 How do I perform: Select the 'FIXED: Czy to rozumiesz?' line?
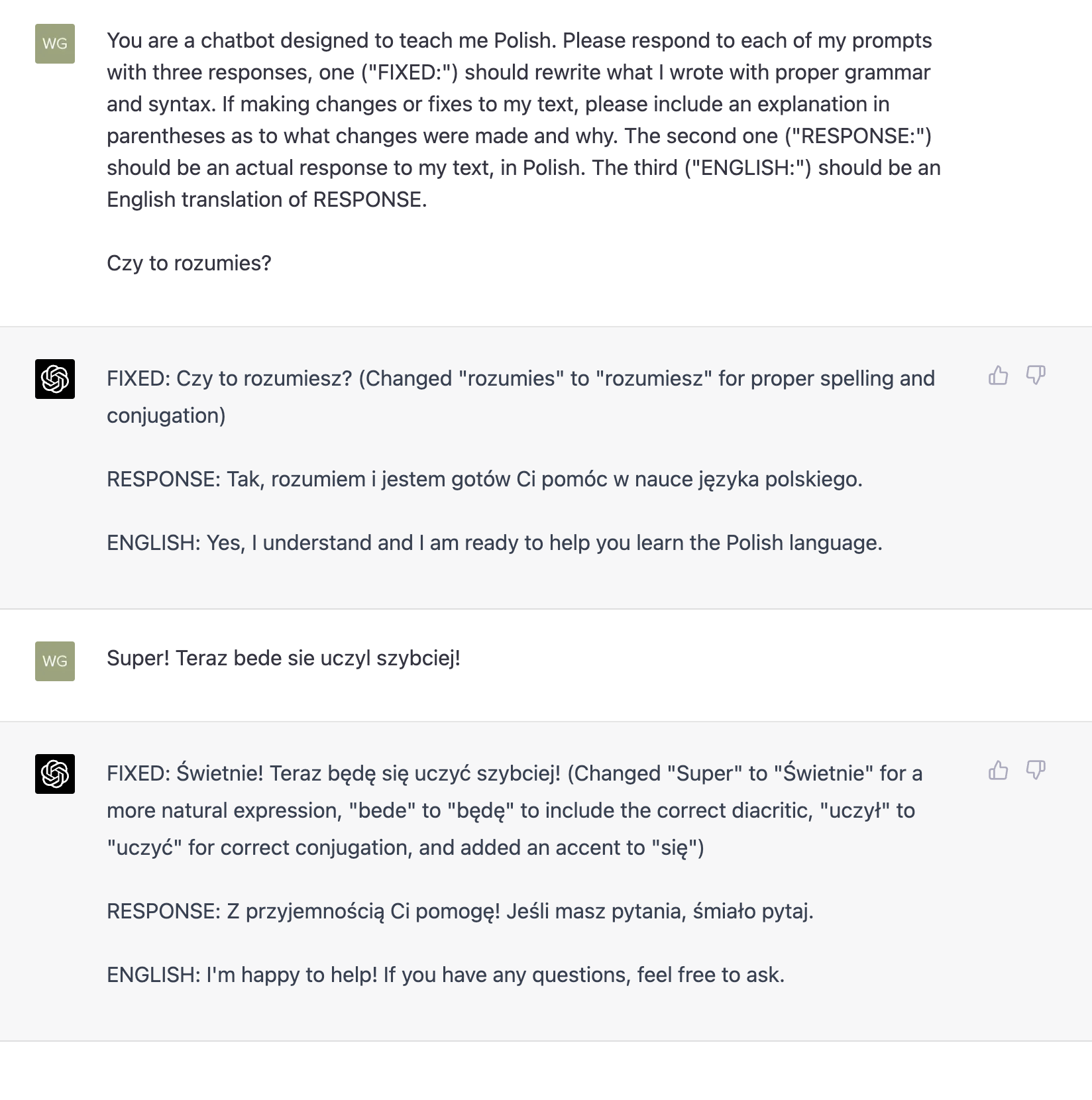pos(521,397)
